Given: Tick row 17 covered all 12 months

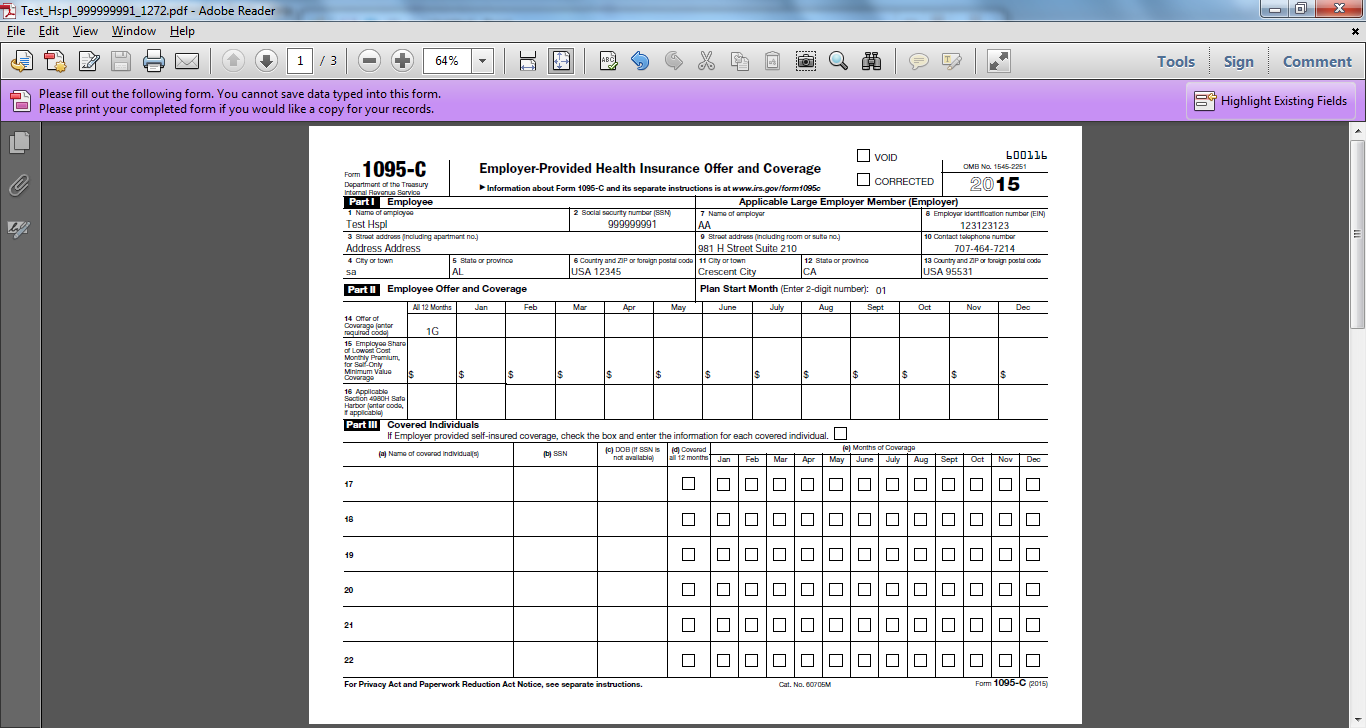Looking at the screenshot, I should 688,484.
